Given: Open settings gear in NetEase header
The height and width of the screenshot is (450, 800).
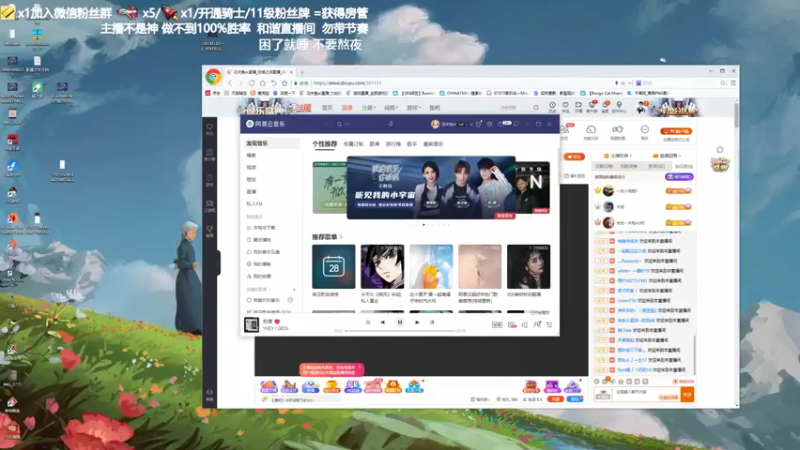Looking at the screenshot, I should pos(490,124).
